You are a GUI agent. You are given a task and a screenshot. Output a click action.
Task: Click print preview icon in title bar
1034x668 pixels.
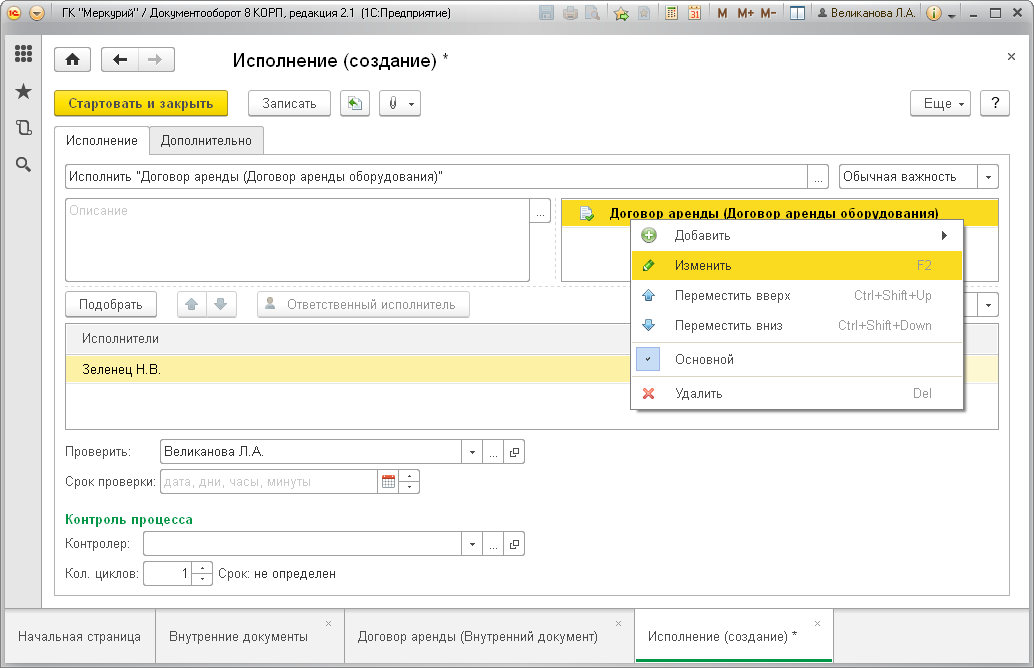[x=592, y=13]
